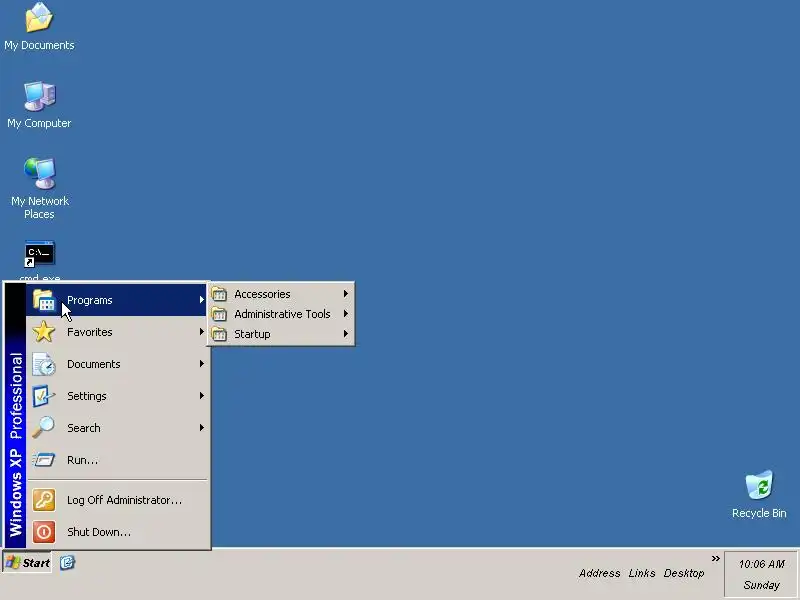Click the Start button
This screenshot has width=800, height=600.
pyautogui.click(x=27, y=563)
